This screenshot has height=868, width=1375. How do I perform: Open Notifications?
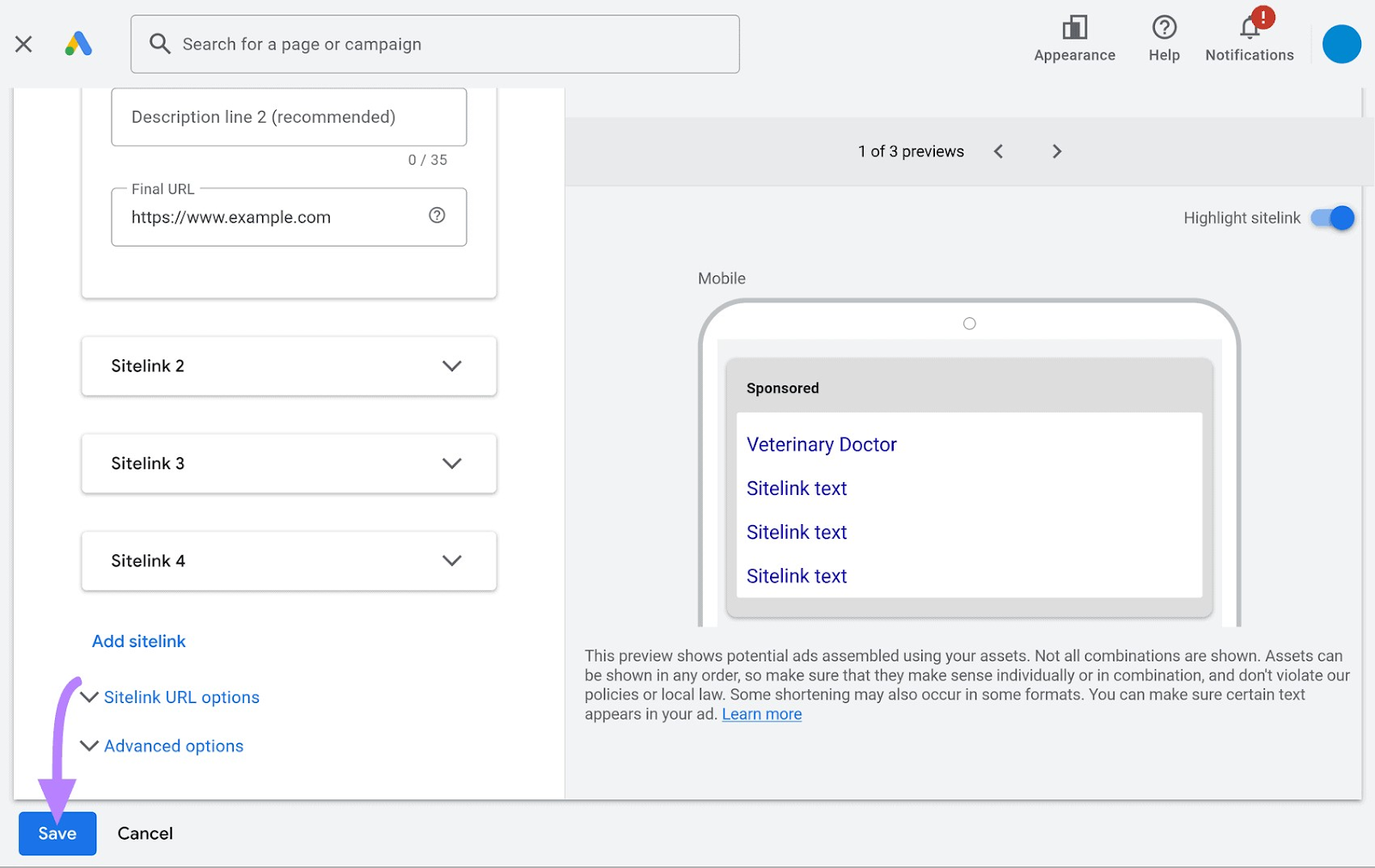click(x=1249, y=34)
